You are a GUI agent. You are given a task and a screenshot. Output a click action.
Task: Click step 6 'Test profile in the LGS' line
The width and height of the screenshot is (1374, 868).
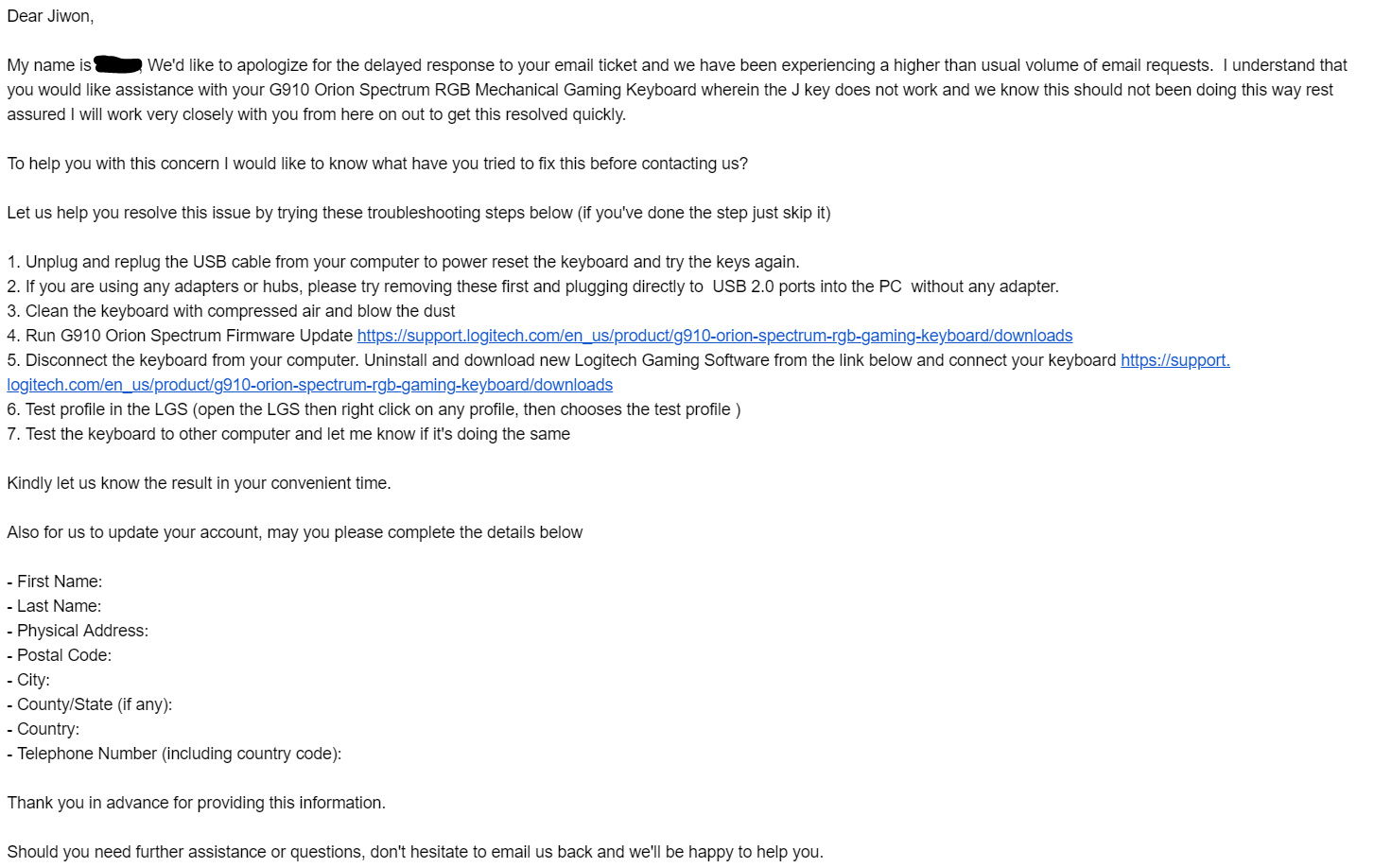[374, 409]
